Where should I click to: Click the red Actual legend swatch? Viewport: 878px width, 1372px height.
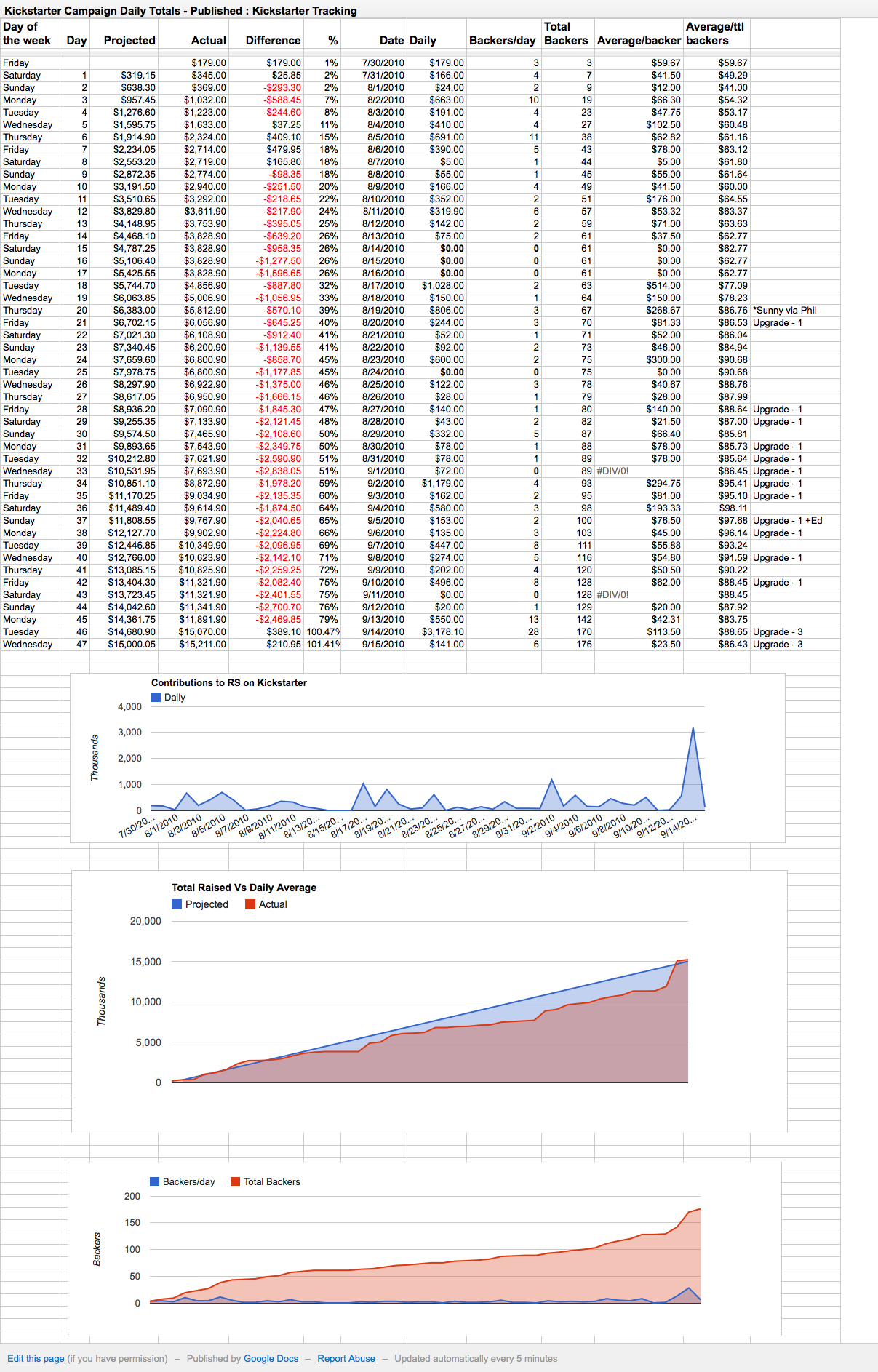click(250, 904)
